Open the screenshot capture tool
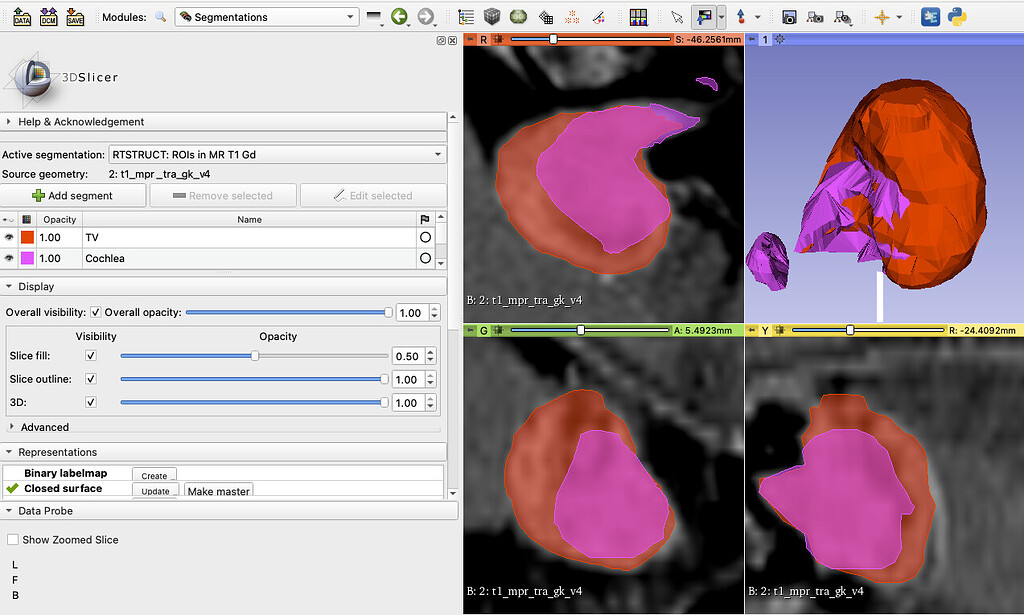1024x615 pixels. click(789, 16)
